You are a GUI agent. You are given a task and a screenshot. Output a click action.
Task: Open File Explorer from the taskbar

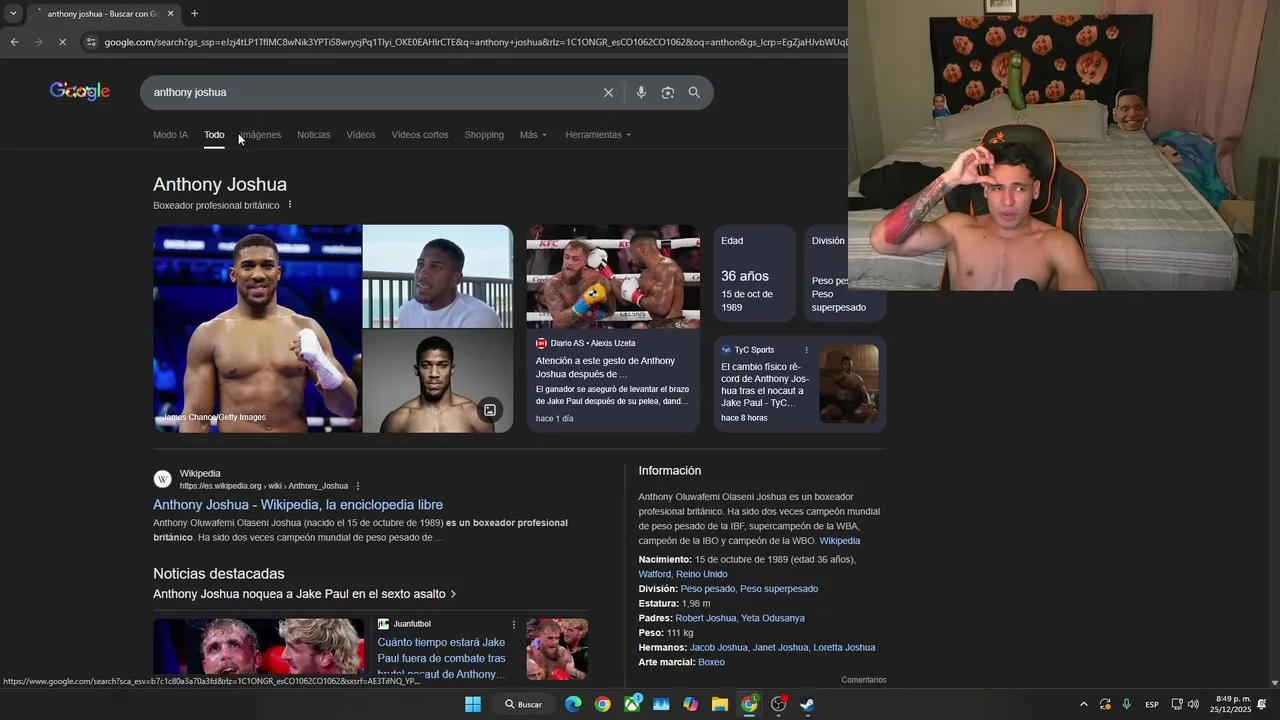(x=720, y=704)
